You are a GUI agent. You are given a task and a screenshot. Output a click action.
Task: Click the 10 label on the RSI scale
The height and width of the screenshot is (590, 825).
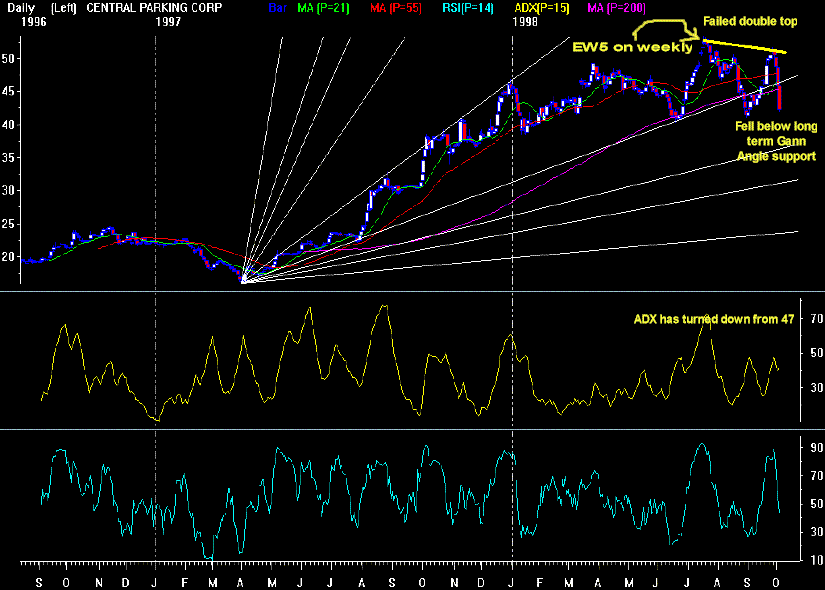pos(817,560)
